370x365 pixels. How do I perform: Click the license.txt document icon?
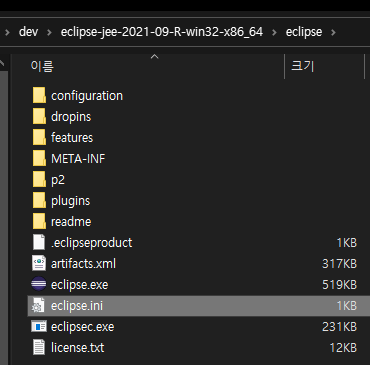click(x=39, y=348)
